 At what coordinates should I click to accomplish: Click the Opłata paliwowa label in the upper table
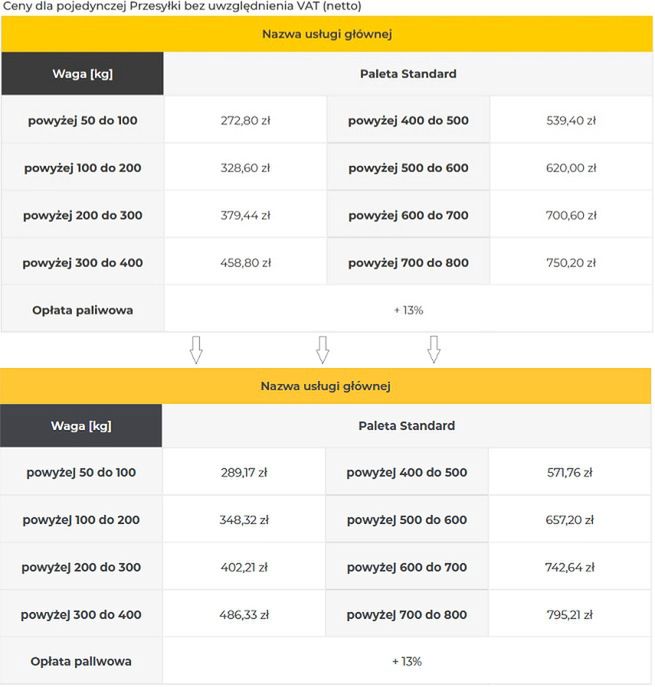coord(82,310)
